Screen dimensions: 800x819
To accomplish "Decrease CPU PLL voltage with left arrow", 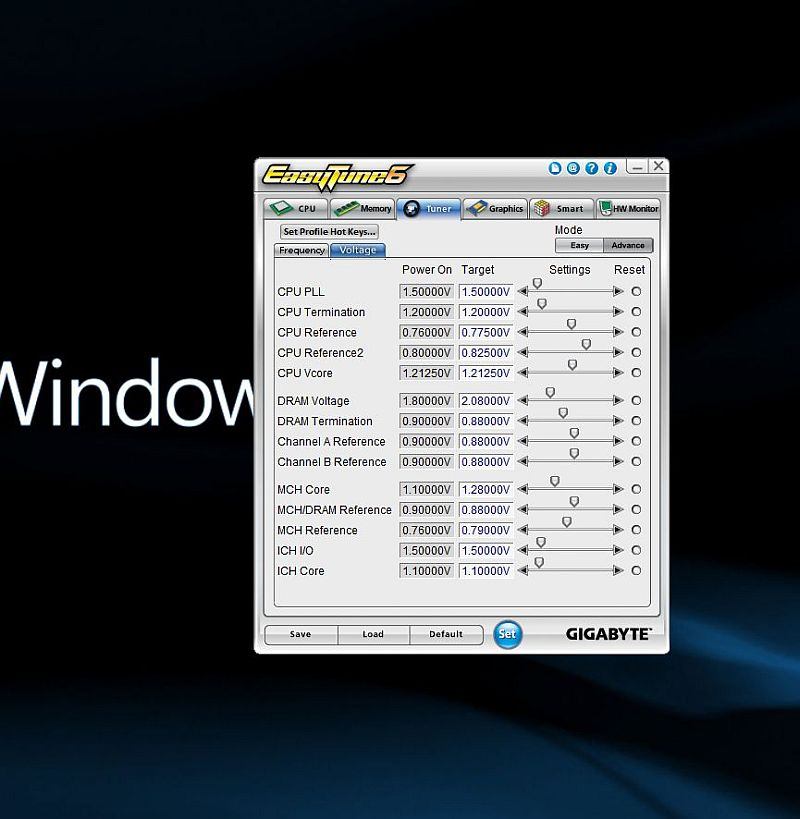I will coord(523,291).
